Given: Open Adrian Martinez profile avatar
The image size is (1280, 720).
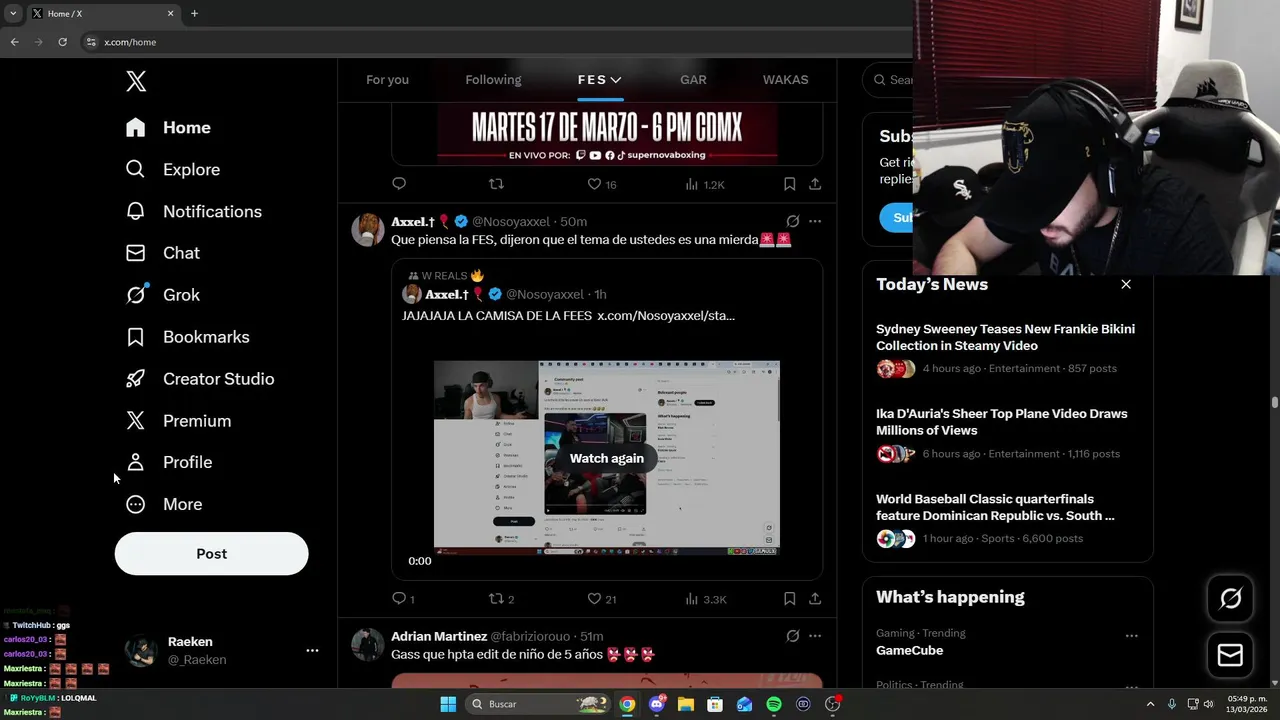Looking at the screenshot, I should 368,645.
